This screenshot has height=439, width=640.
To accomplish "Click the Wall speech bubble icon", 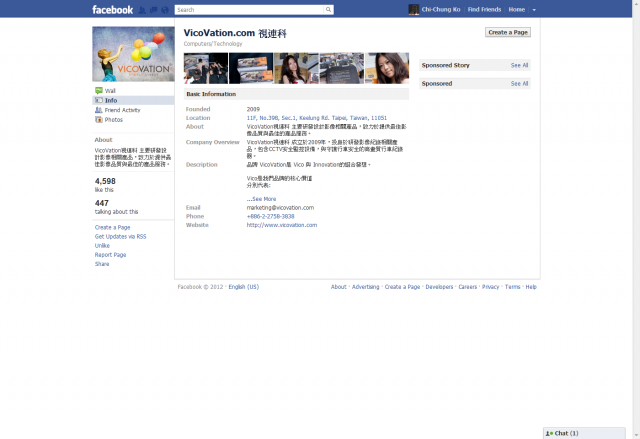I will coord(98,91).
